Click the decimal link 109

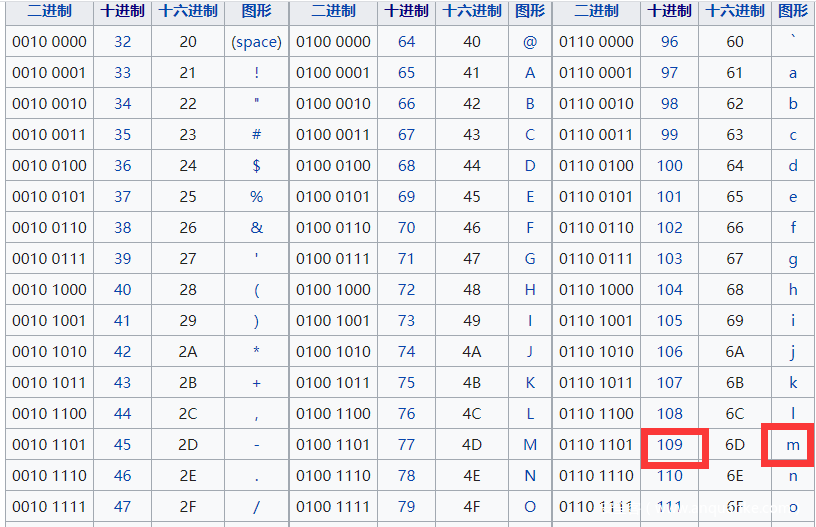(670, 445)
